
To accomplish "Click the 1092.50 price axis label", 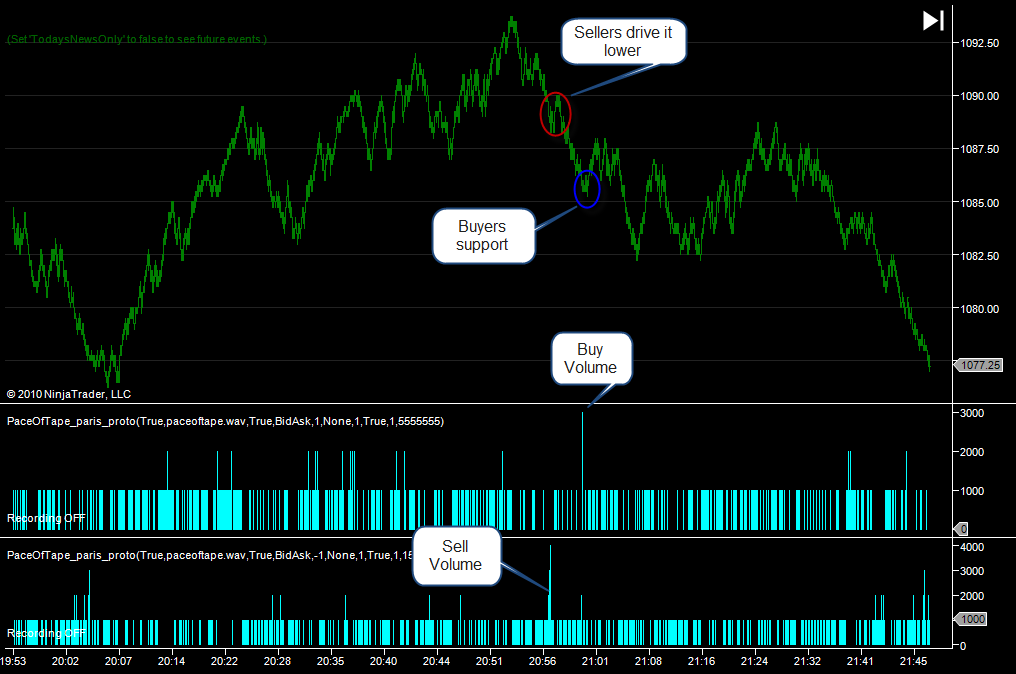I will (979, 43).
